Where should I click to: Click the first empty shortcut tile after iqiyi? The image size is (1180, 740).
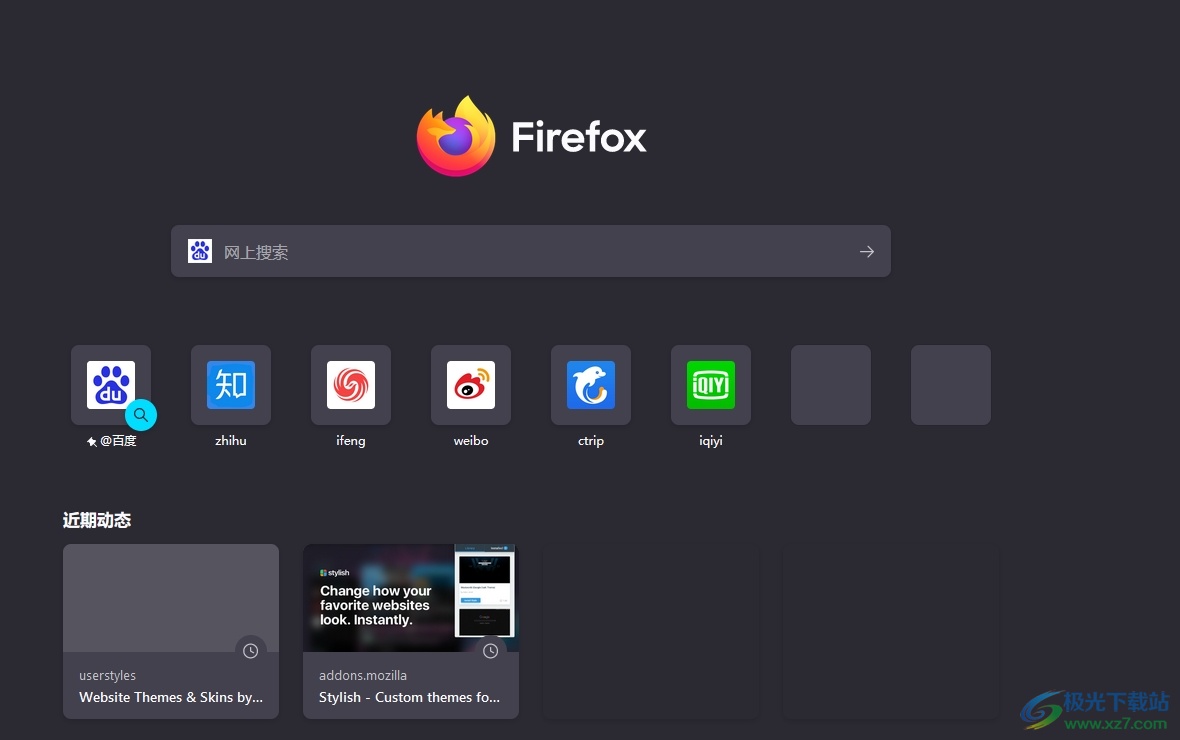point(831,385)
